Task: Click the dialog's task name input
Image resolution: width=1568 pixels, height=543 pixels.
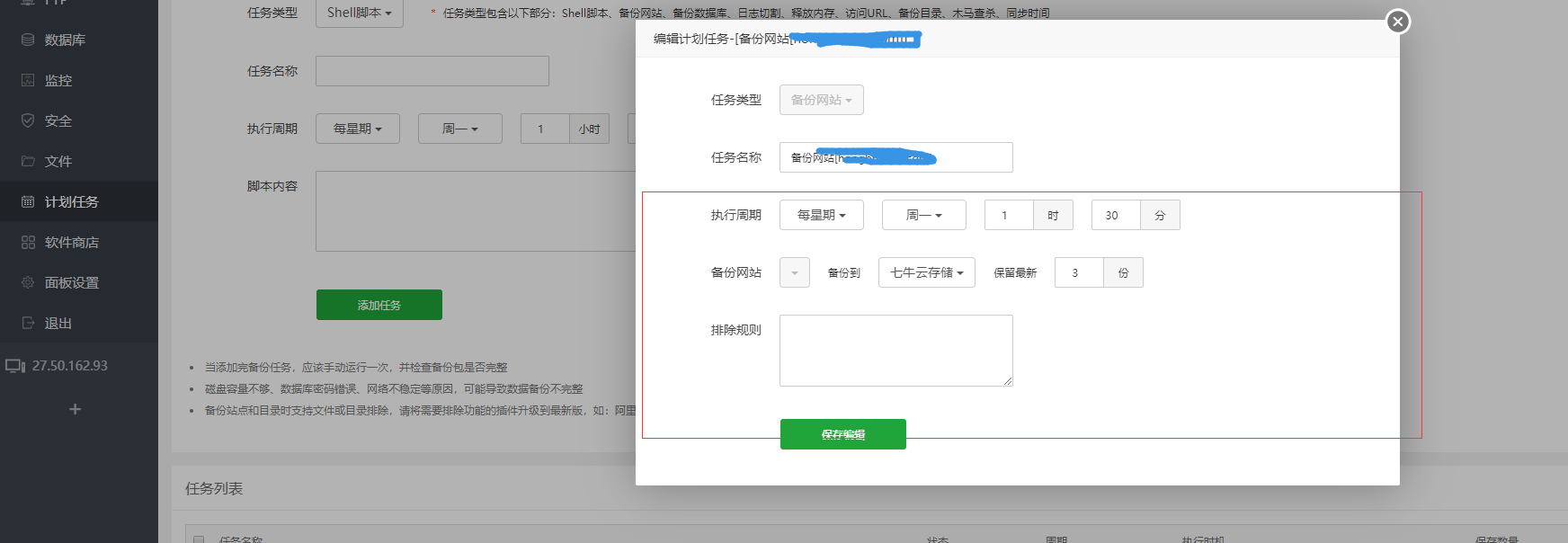Action: (x=896, y=157)
